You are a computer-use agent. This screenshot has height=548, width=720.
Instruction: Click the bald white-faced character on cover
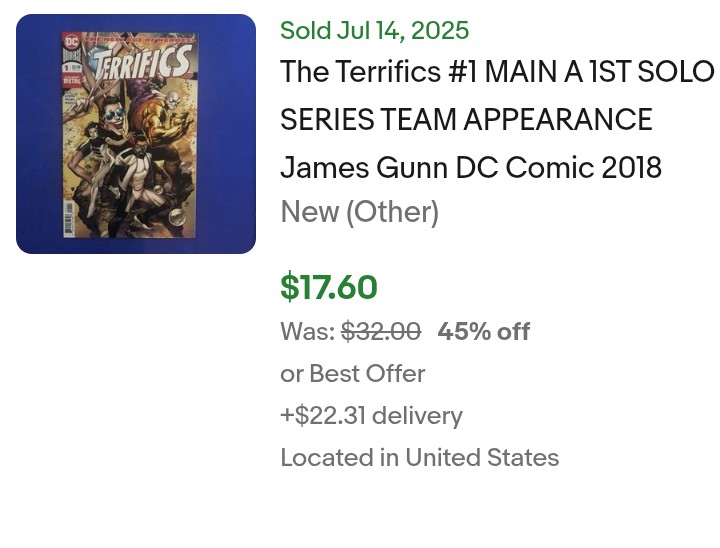pos(171,100)
